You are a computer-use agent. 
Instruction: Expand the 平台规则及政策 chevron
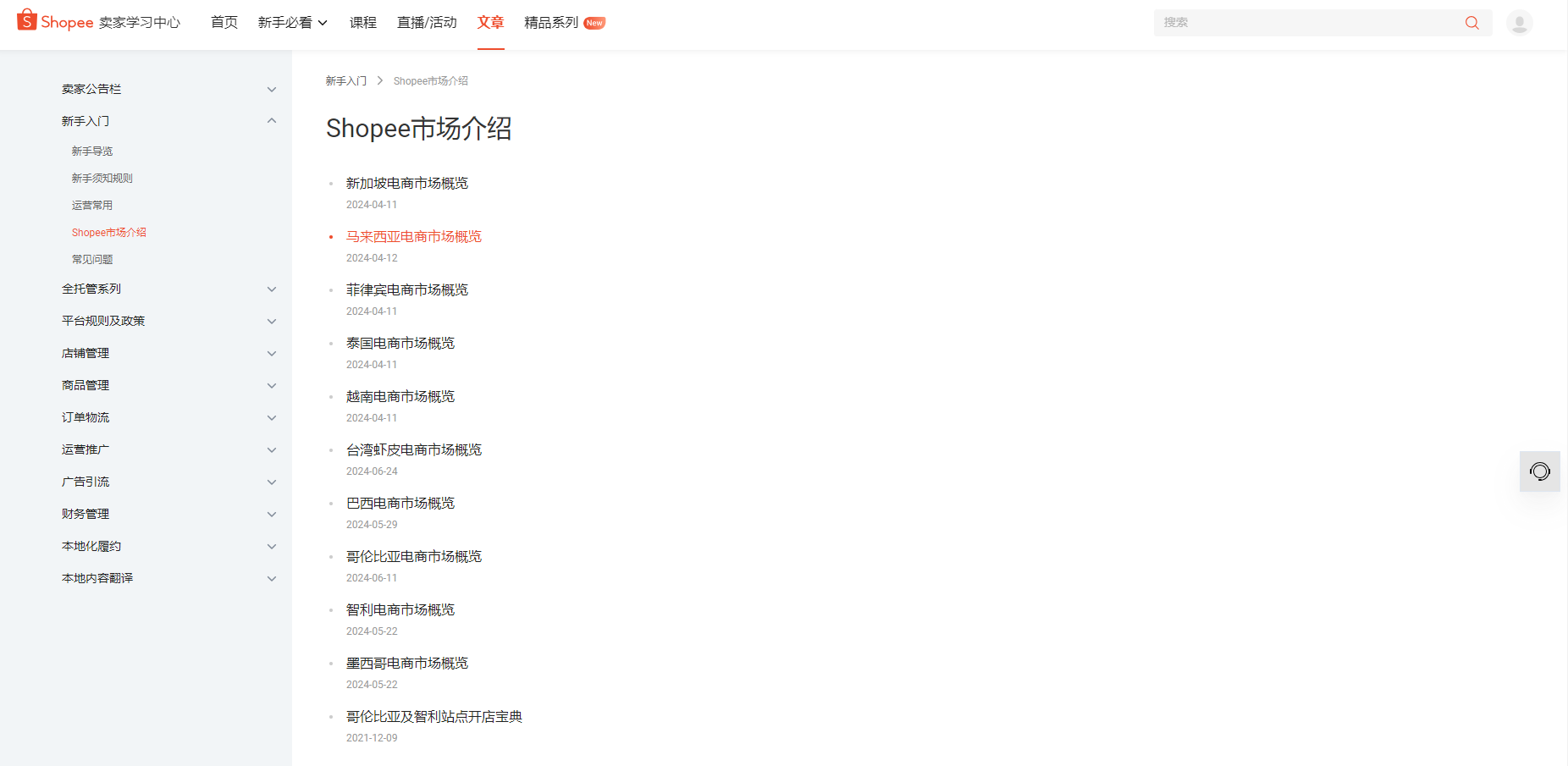click(x=272, y=321)
